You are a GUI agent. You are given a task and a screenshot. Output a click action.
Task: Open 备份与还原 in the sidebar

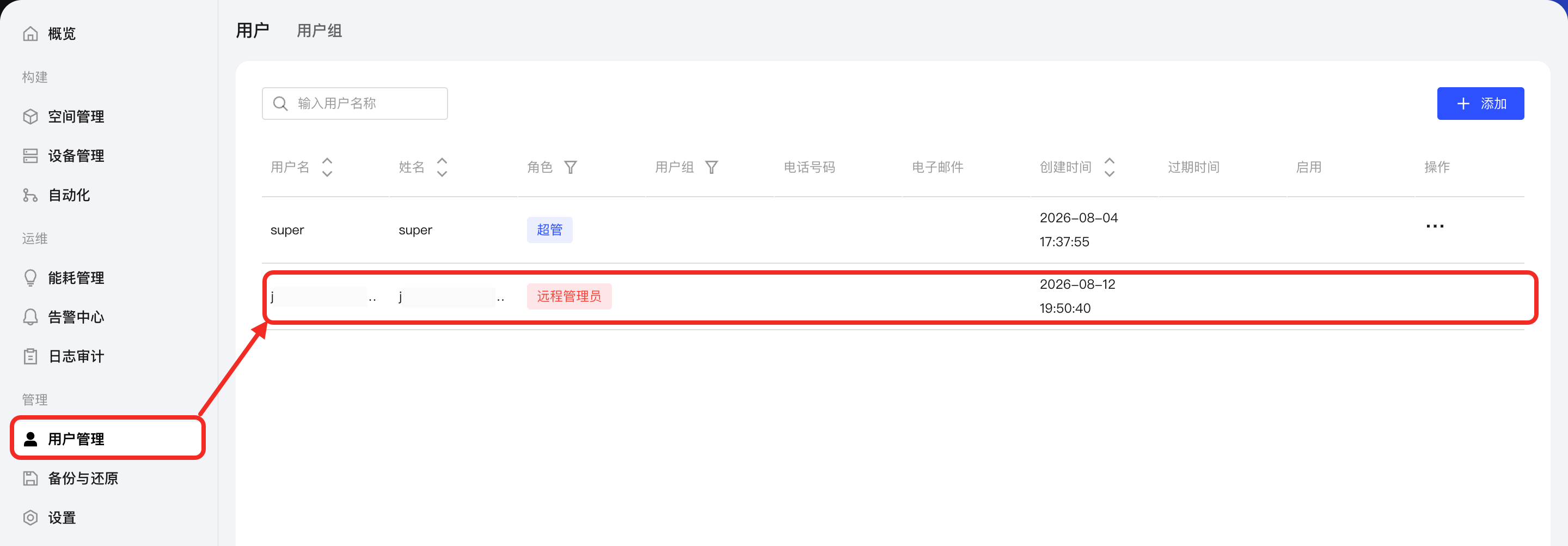pos(83,478)
